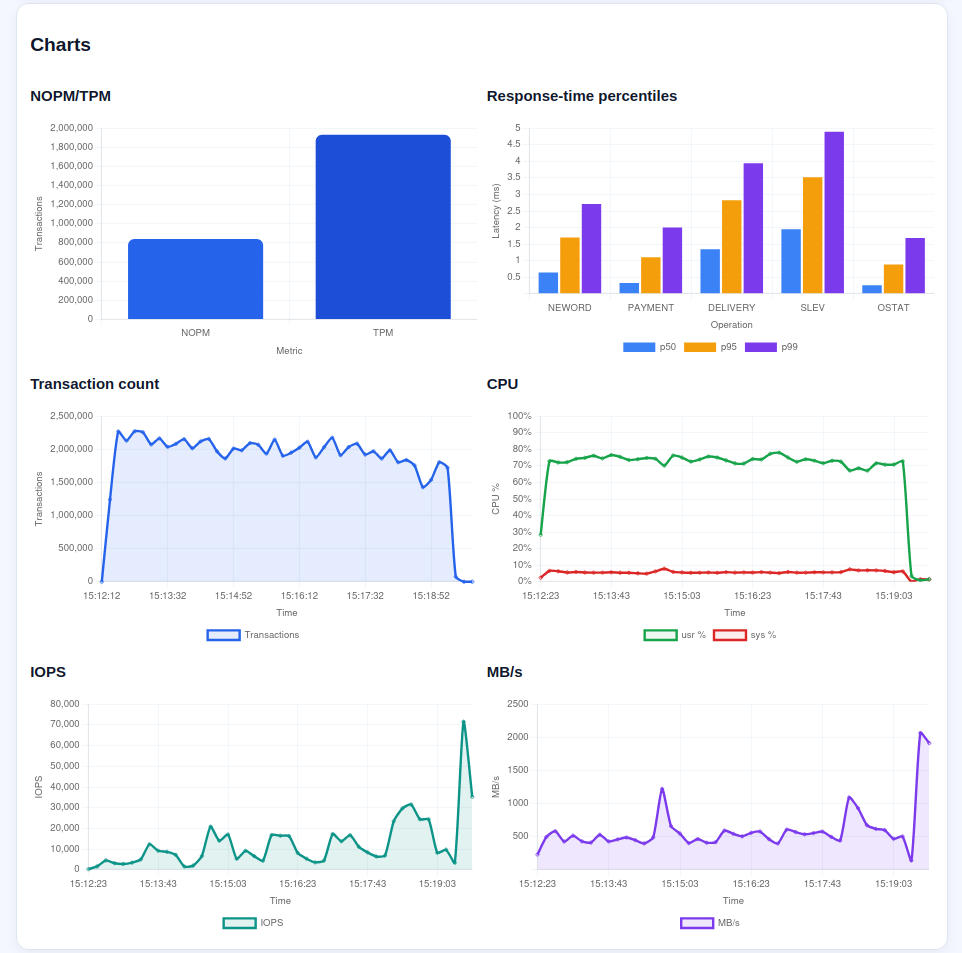Toggle the sys % legend entry
The width and height of the screenshot is (962, 953).
tap(744, 635)
